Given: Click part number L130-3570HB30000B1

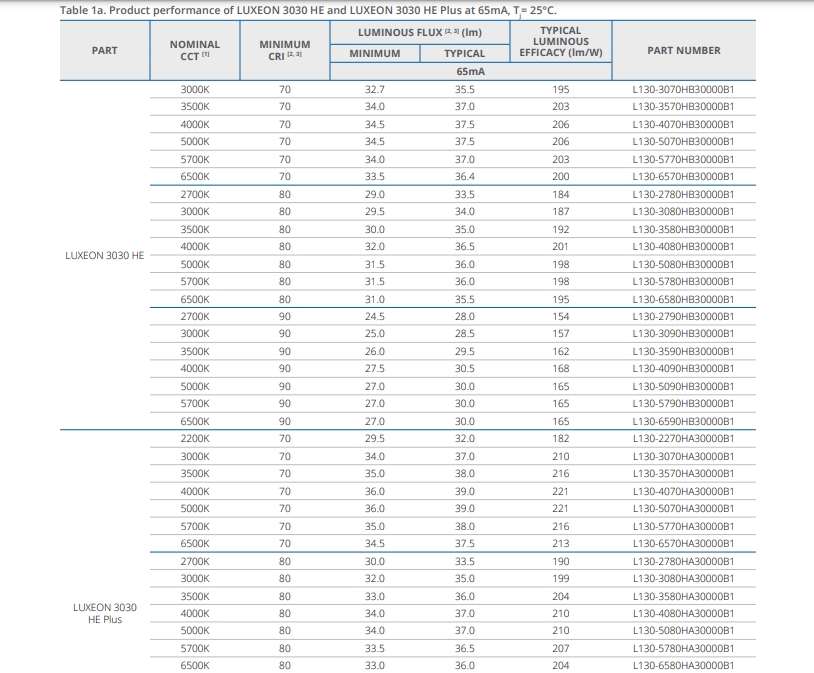Looking at the screenshot, I should point(683,106).
